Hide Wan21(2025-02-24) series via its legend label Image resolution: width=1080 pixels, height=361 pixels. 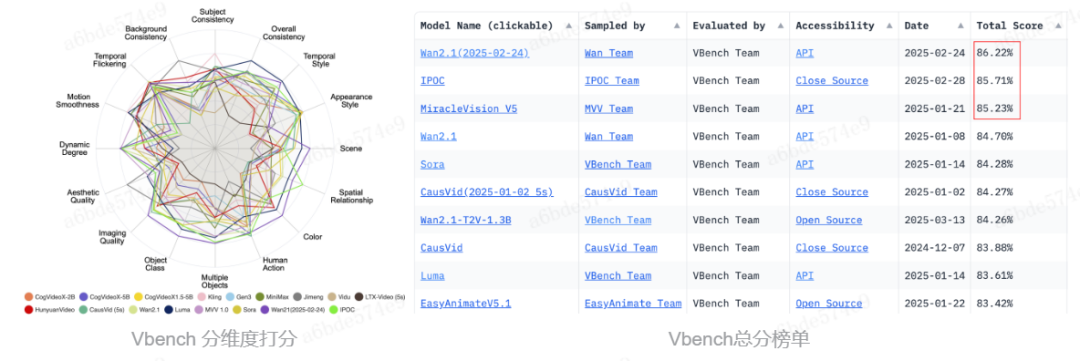point(298,309)
